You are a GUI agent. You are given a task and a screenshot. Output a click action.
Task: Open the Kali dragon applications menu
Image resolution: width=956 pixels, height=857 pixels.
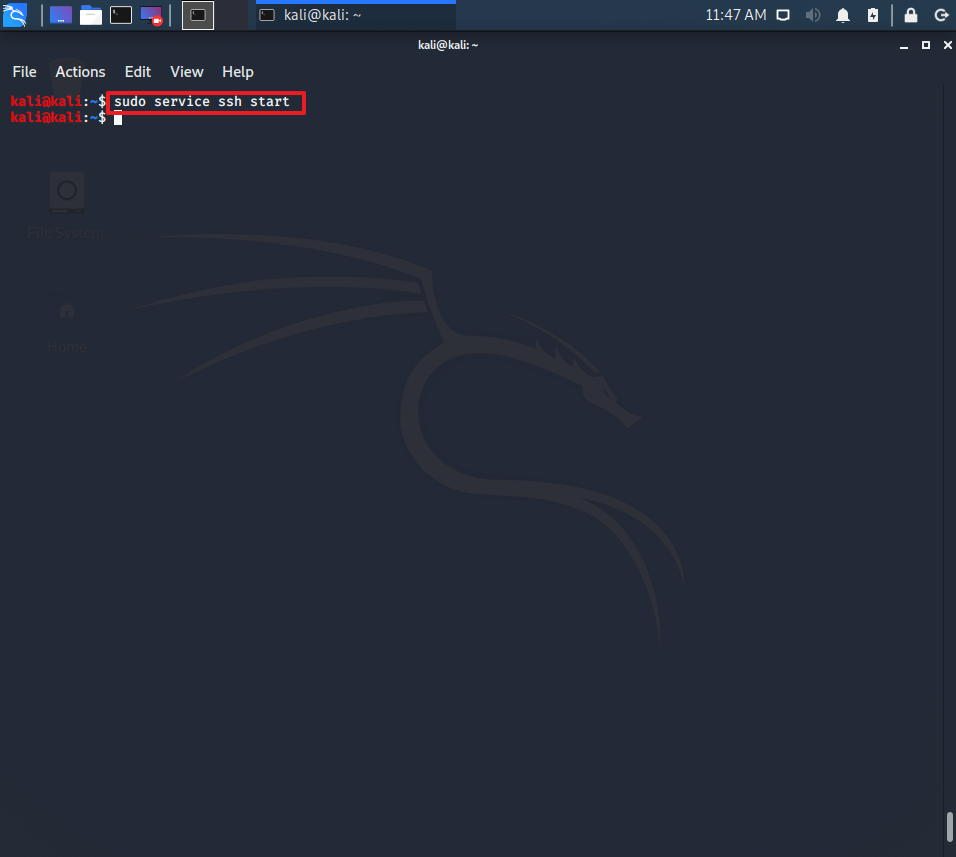coord(15,15)
